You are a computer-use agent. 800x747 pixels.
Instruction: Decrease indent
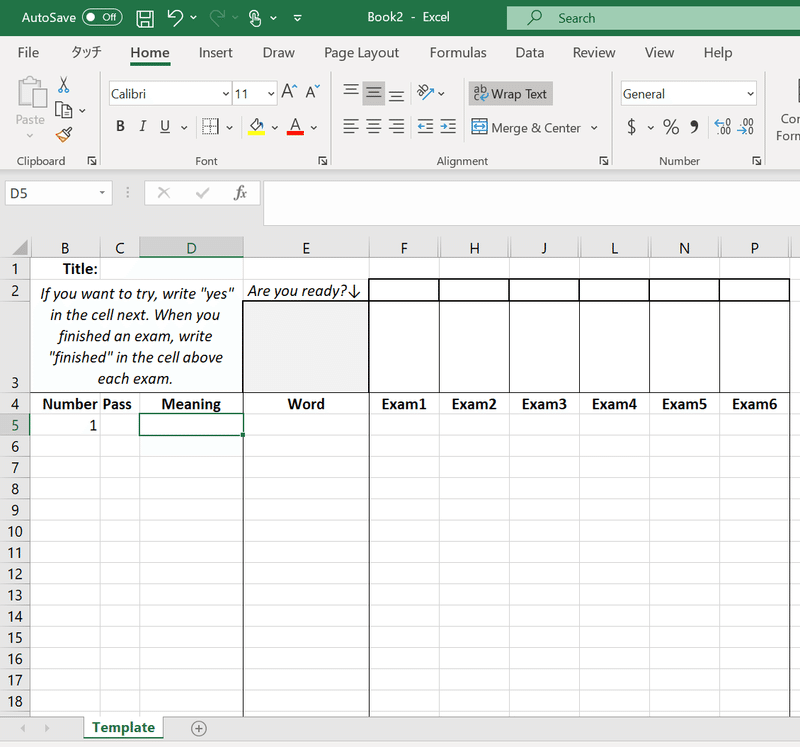[425, 126]
